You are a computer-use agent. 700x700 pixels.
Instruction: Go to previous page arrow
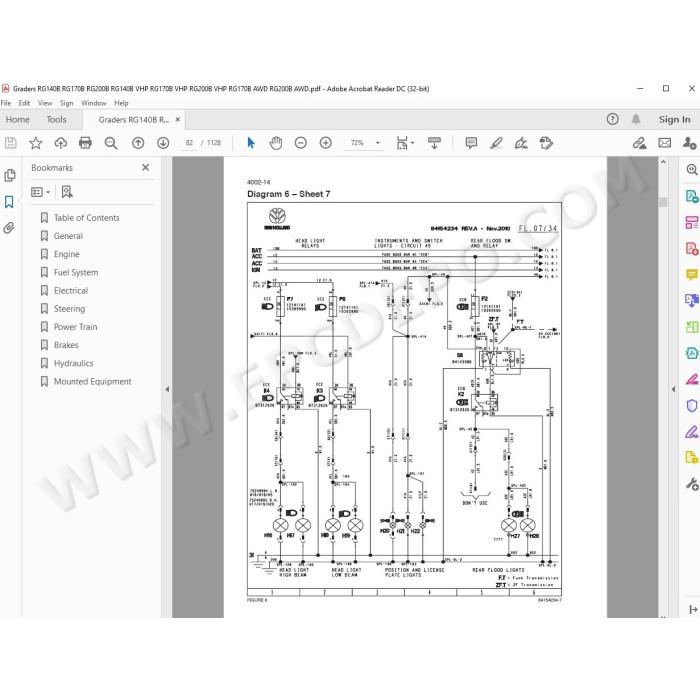(x=138, y=143)
